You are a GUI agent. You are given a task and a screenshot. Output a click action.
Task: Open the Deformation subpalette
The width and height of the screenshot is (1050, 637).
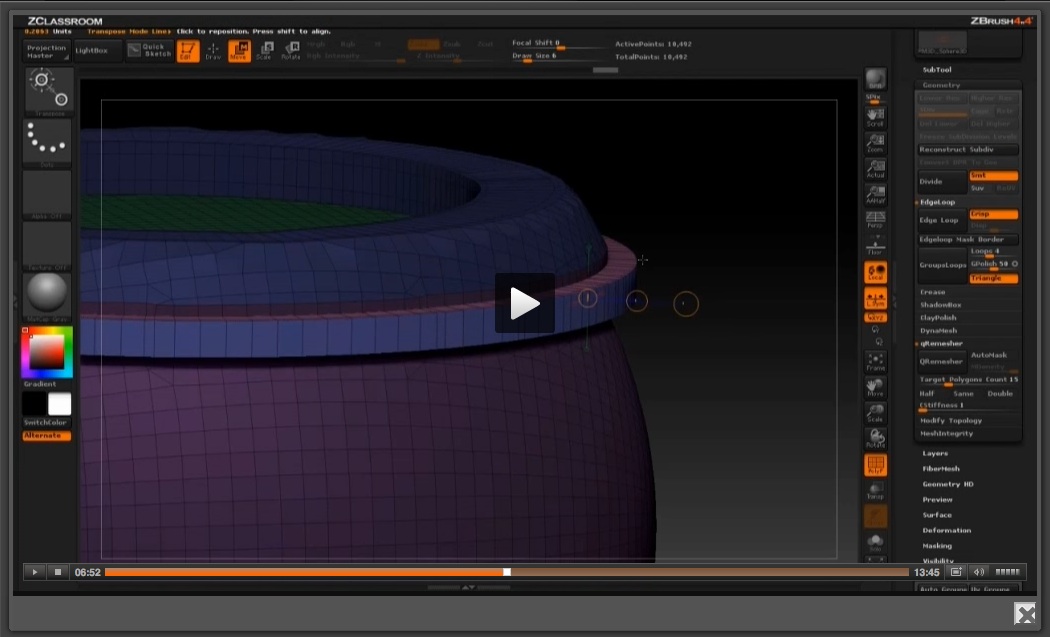[x=946, y=530]
